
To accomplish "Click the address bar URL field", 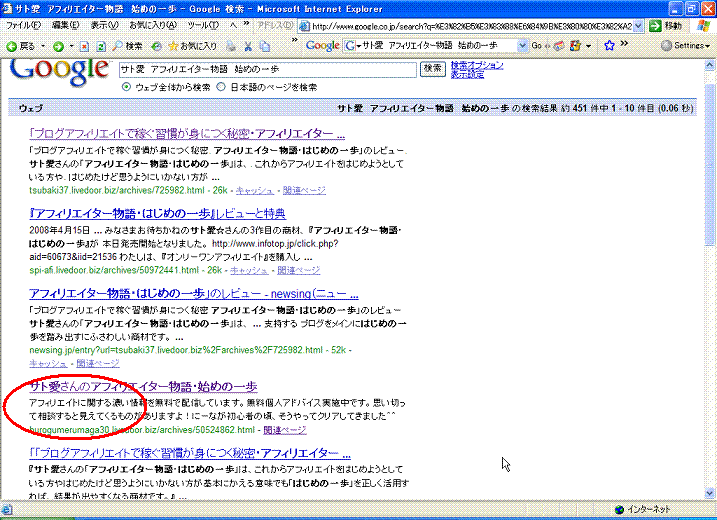I will click(x=471, y=27).
